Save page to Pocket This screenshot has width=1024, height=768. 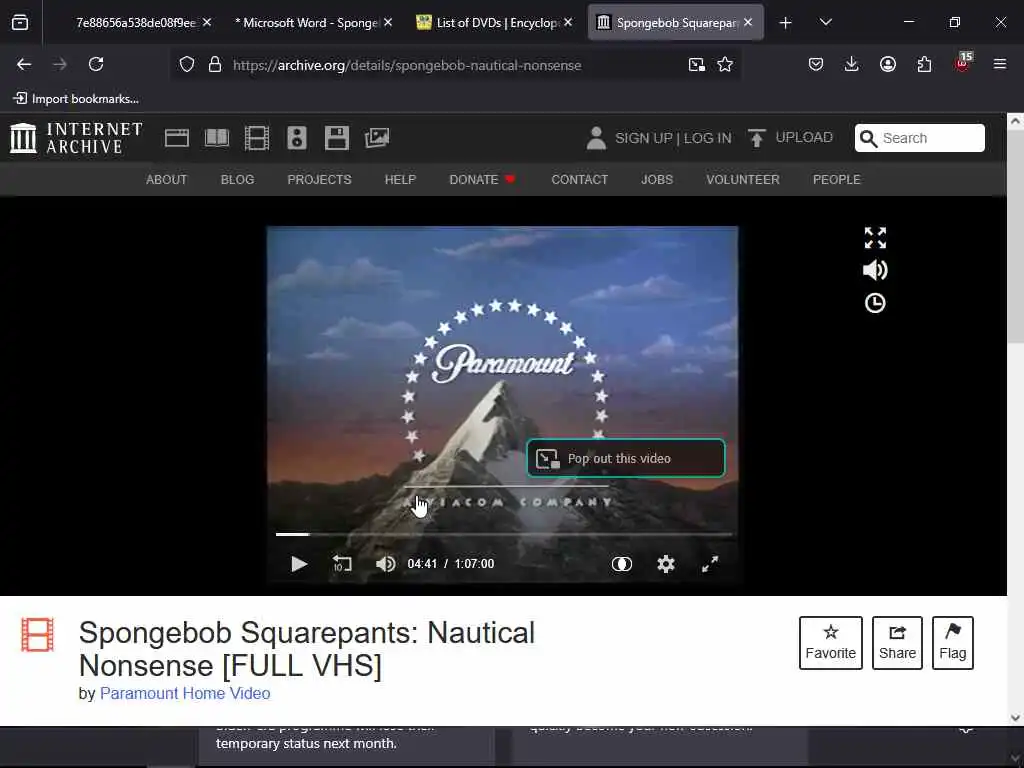[x=816, y=64]
